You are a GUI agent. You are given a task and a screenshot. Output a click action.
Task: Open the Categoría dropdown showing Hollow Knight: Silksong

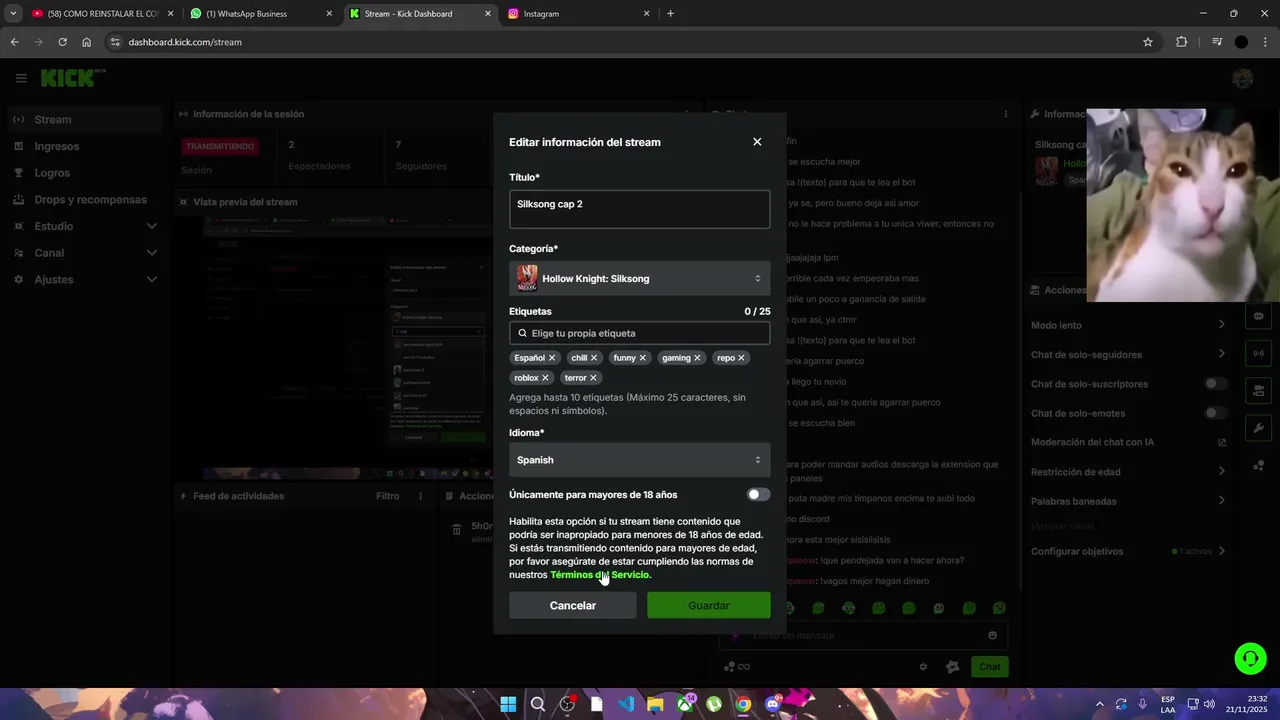(x=639, y=278)
